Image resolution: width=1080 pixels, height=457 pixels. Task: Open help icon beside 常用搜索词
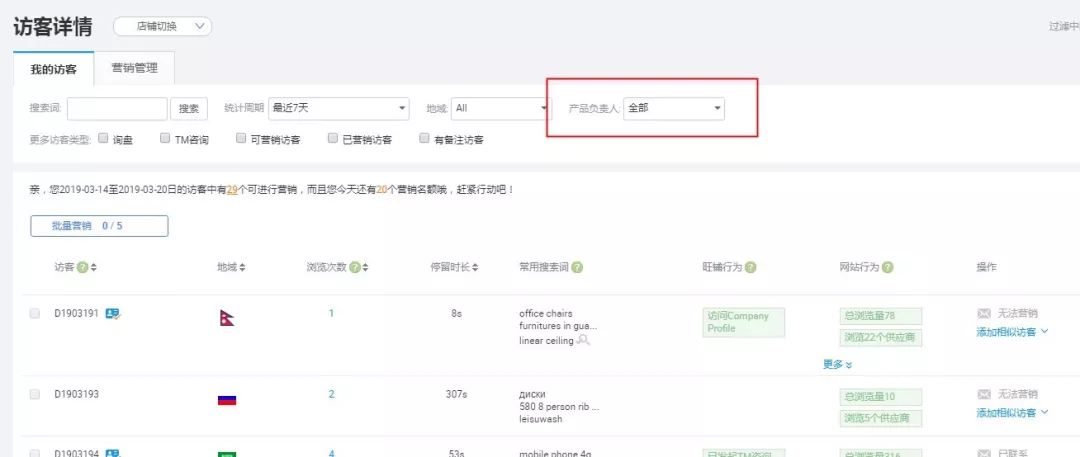pyautogui.click(x=577, y=267)
